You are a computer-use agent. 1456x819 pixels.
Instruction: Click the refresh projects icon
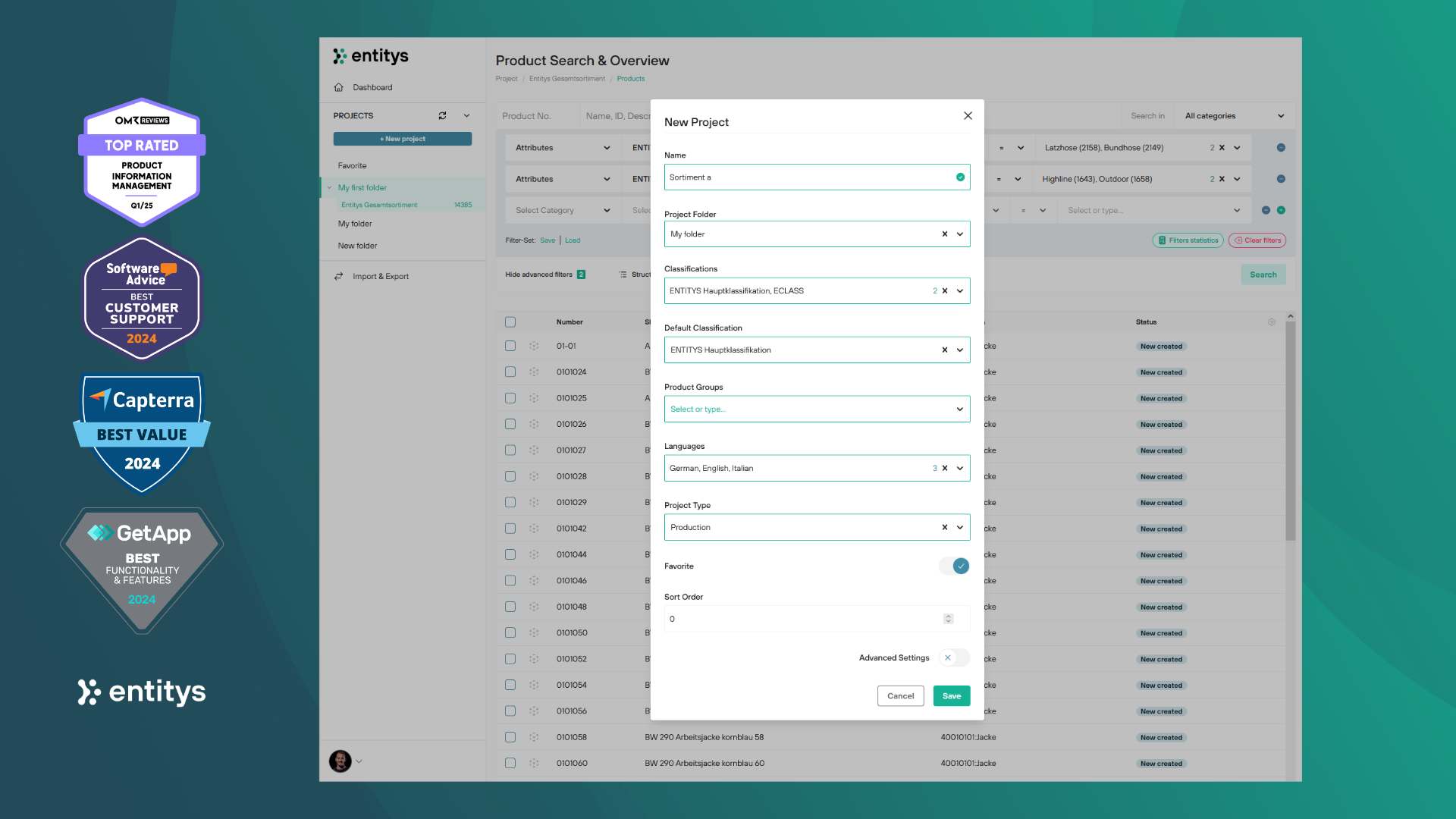[442, 116]
